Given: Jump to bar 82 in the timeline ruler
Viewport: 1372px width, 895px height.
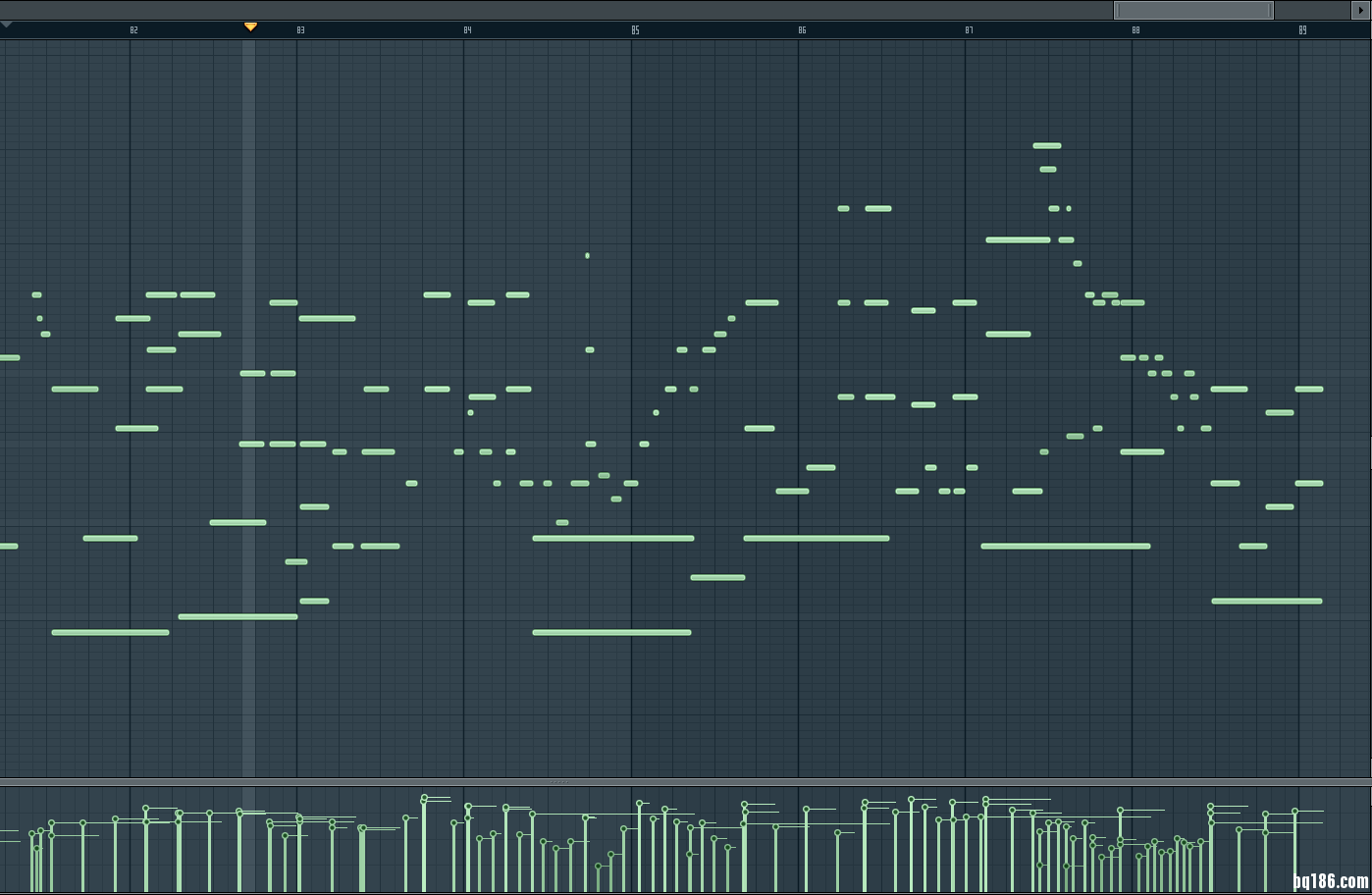Looking at the screenshot, I should [x=134, y=30].
